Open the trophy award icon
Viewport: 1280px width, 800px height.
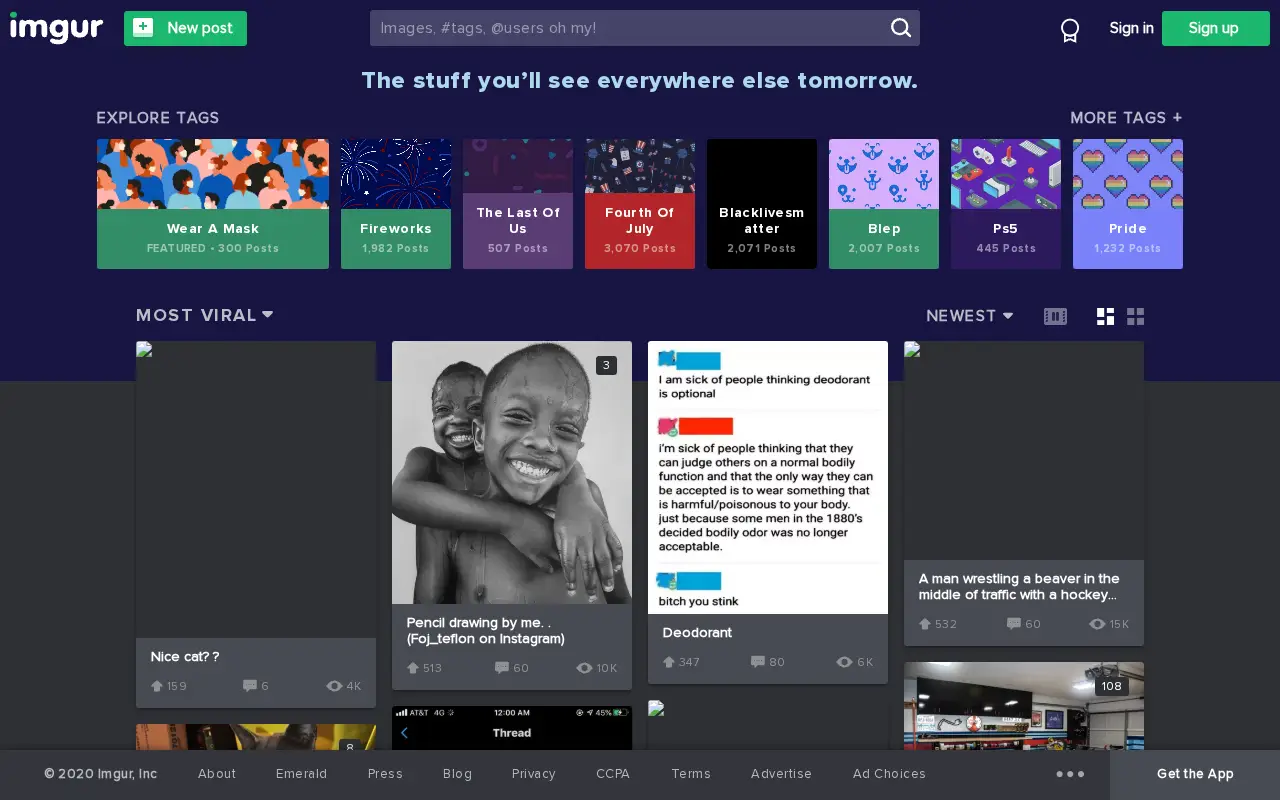click(1070, 30)
